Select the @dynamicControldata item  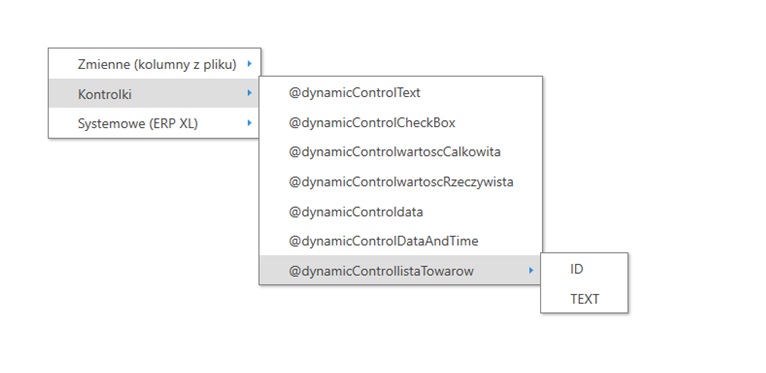click(x=401, y=212)
